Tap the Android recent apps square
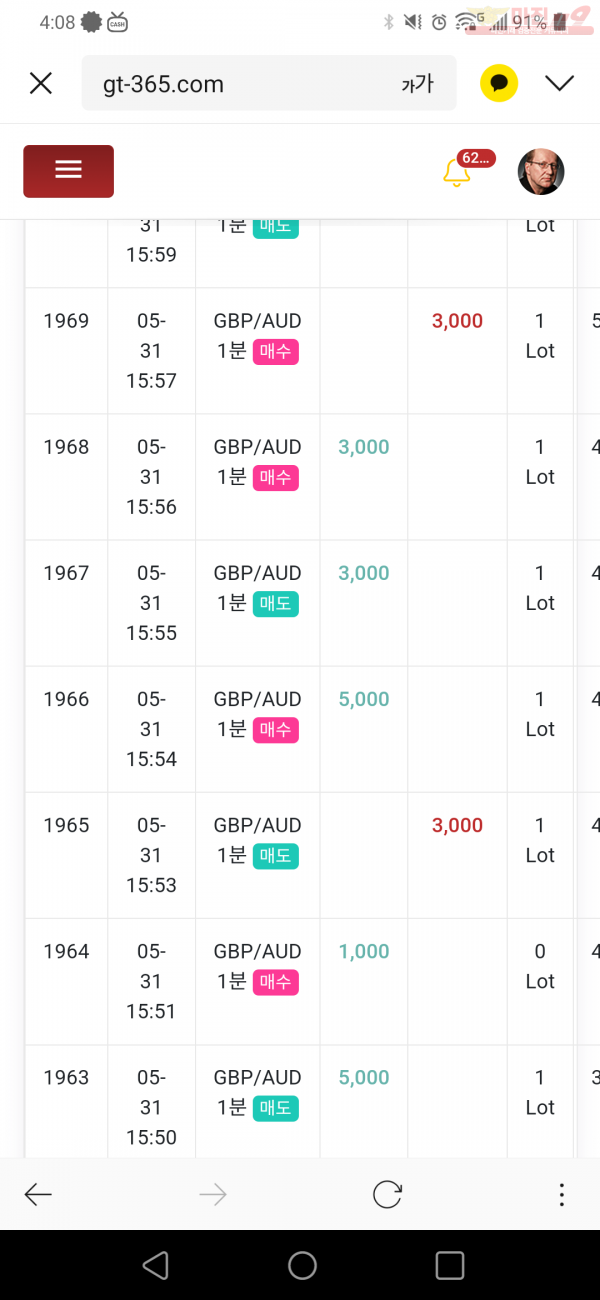The height and width of the screenshot is (1300, 600). click(450, 1265)
